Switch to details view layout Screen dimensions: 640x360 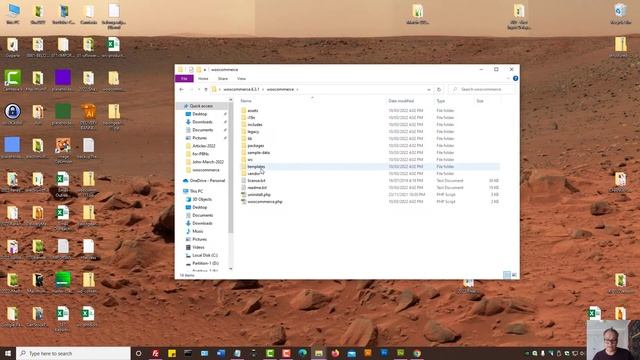click(507, 275)
